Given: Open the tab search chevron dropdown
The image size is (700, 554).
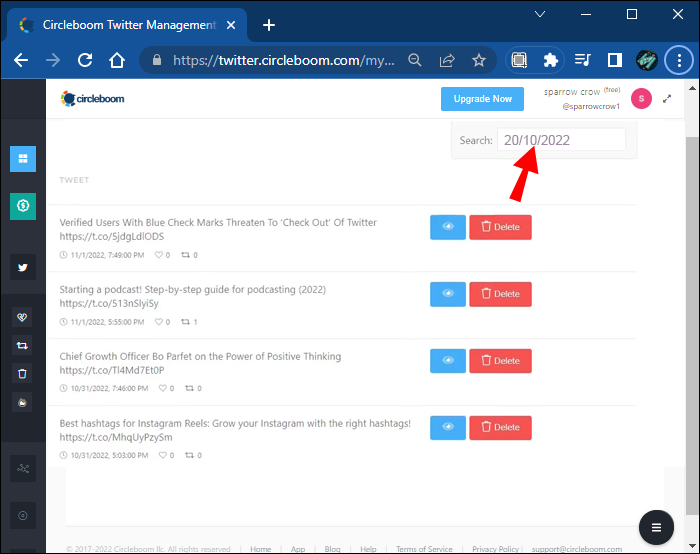Looking at the screenshot, I should [x=540, y=14].
